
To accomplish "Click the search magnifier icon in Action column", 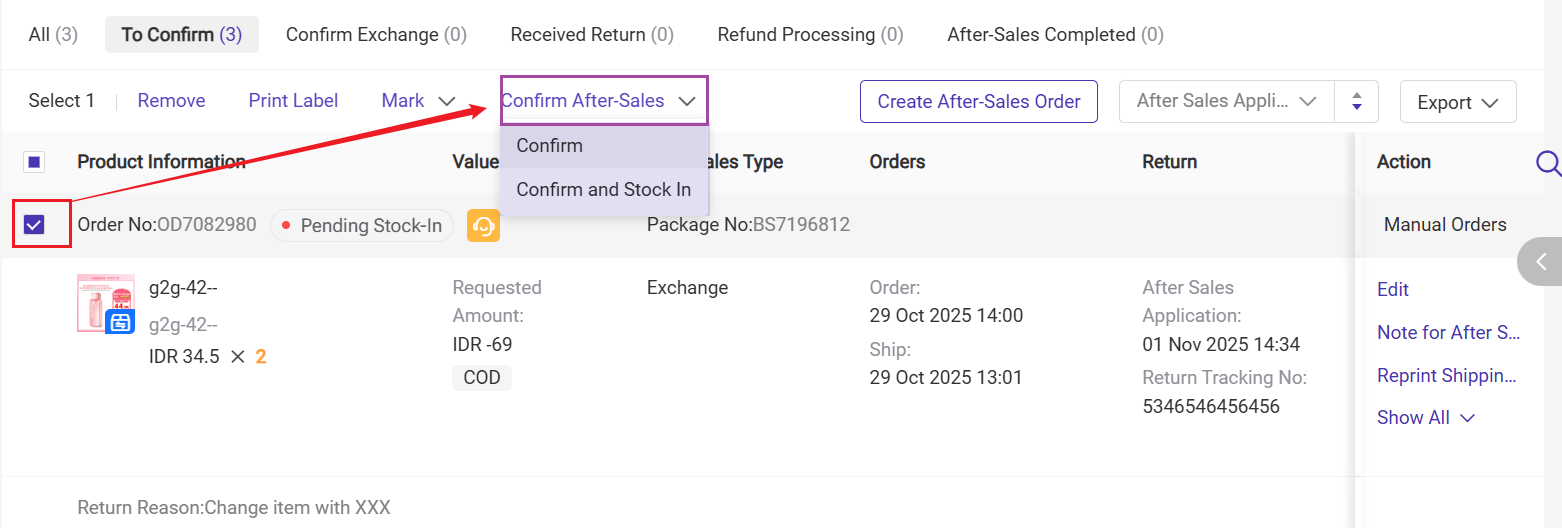I will tap(1548, 162).
